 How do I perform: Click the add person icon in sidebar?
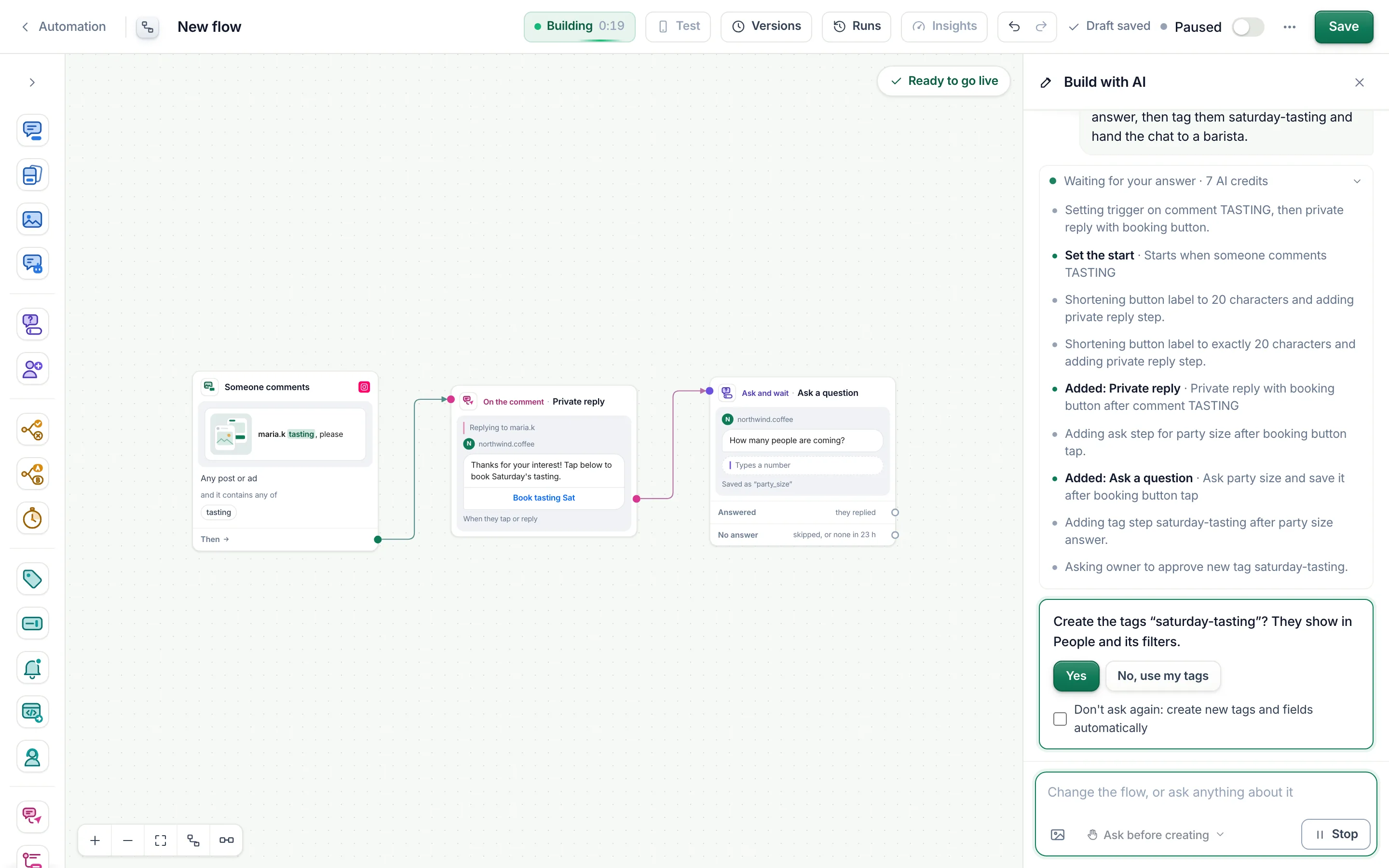tap(32, 368)
